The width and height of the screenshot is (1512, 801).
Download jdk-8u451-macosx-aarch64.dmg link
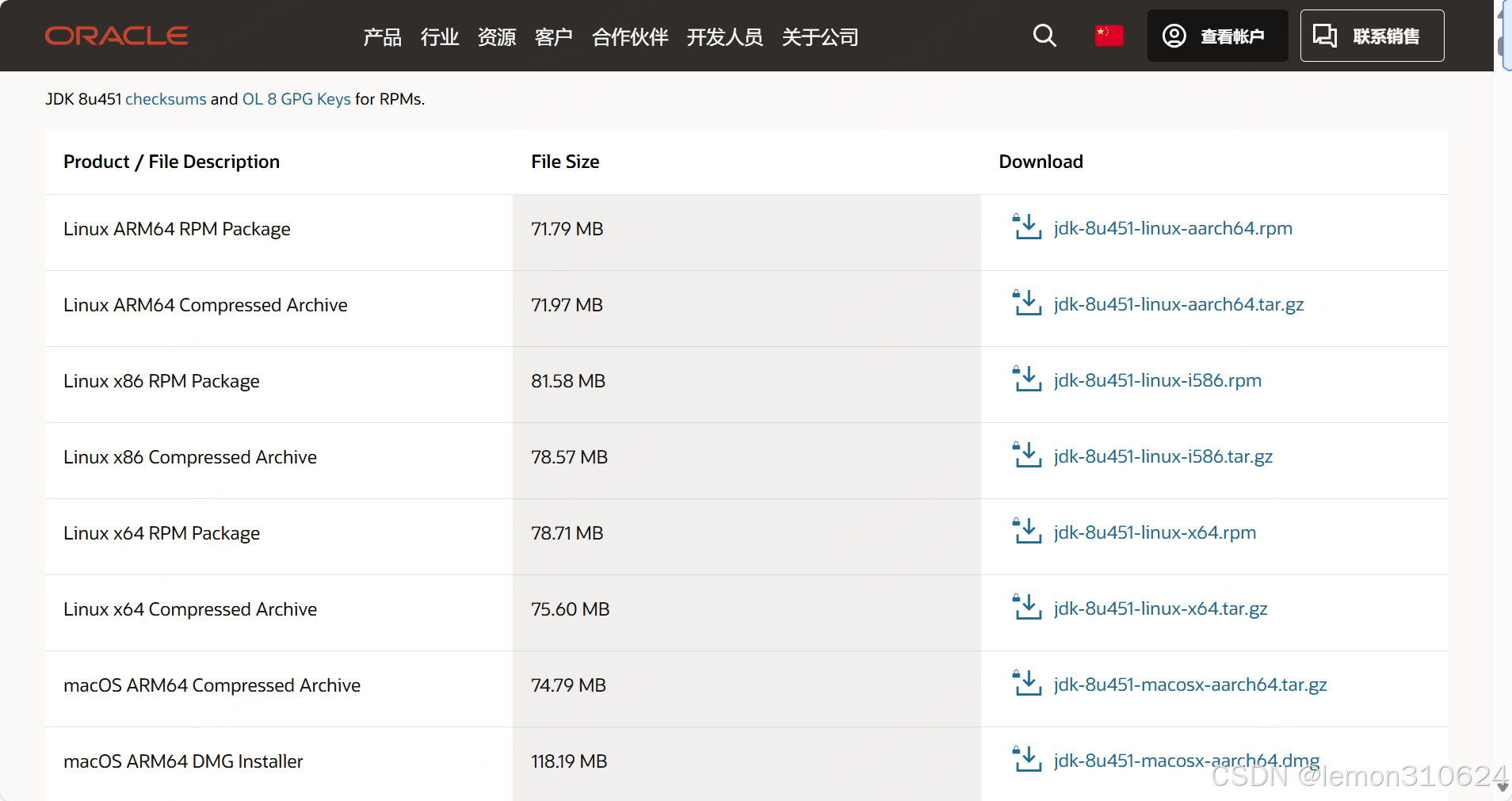pyautogui.click(x=1186, y=761)
